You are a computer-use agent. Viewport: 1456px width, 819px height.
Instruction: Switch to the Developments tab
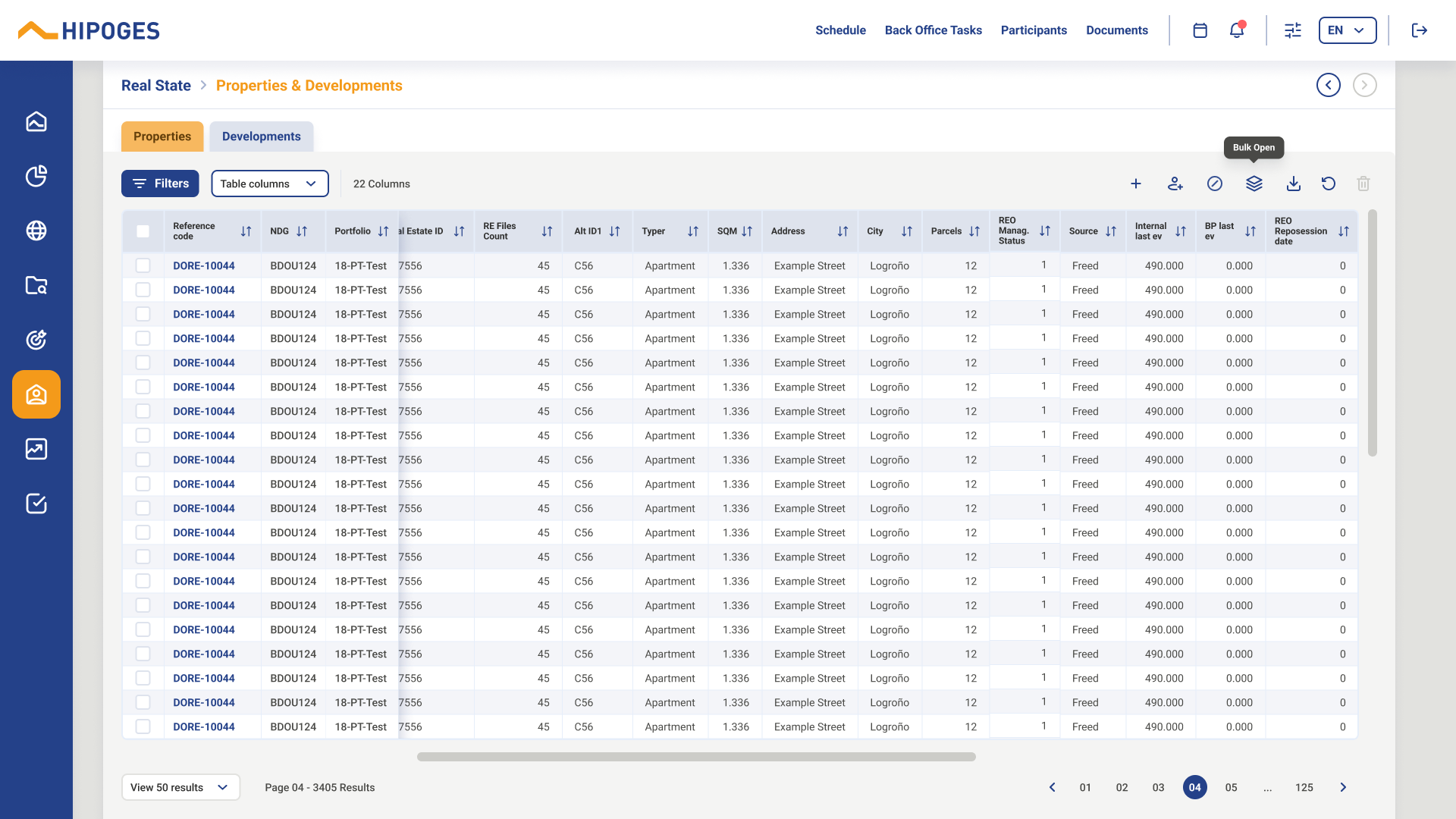pyautogui.click(x=261, y=136)
